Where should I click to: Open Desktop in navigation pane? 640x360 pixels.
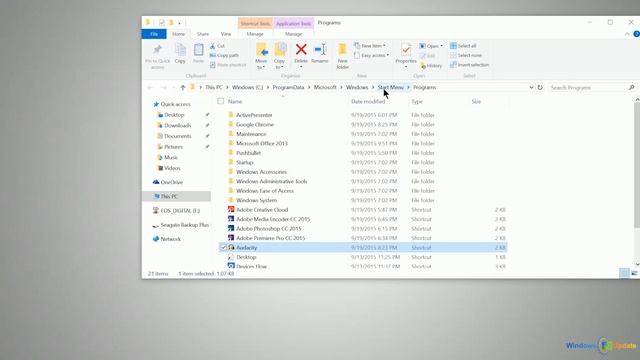pos(171,115)
